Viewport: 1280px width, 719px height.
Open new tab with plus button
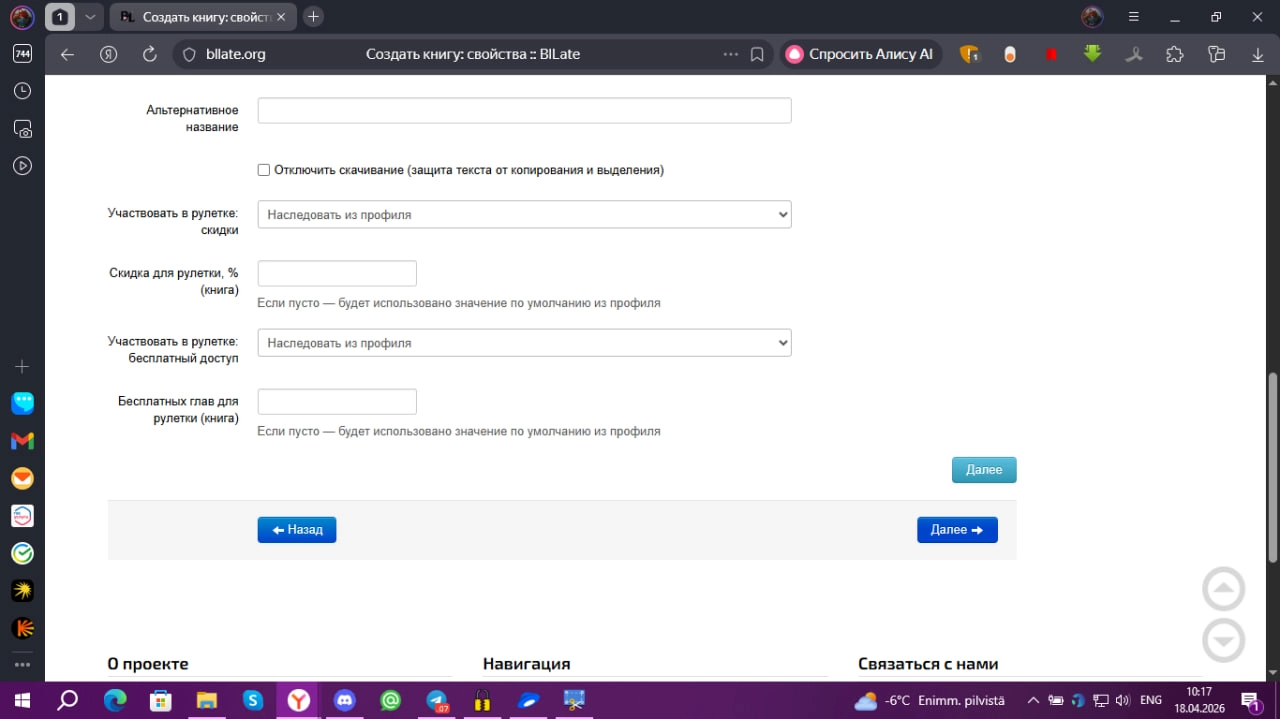tap(313, 17)
